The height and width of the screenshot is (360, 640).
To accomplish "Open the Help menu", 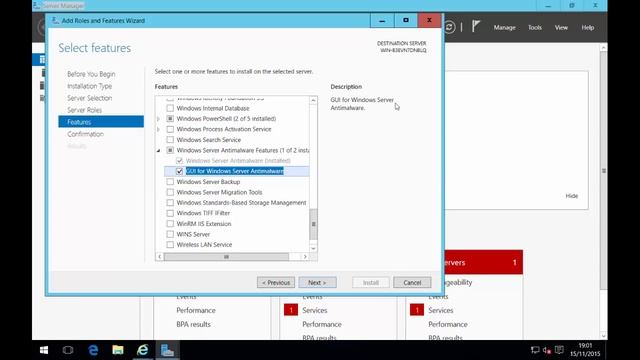I will [588, 27].
